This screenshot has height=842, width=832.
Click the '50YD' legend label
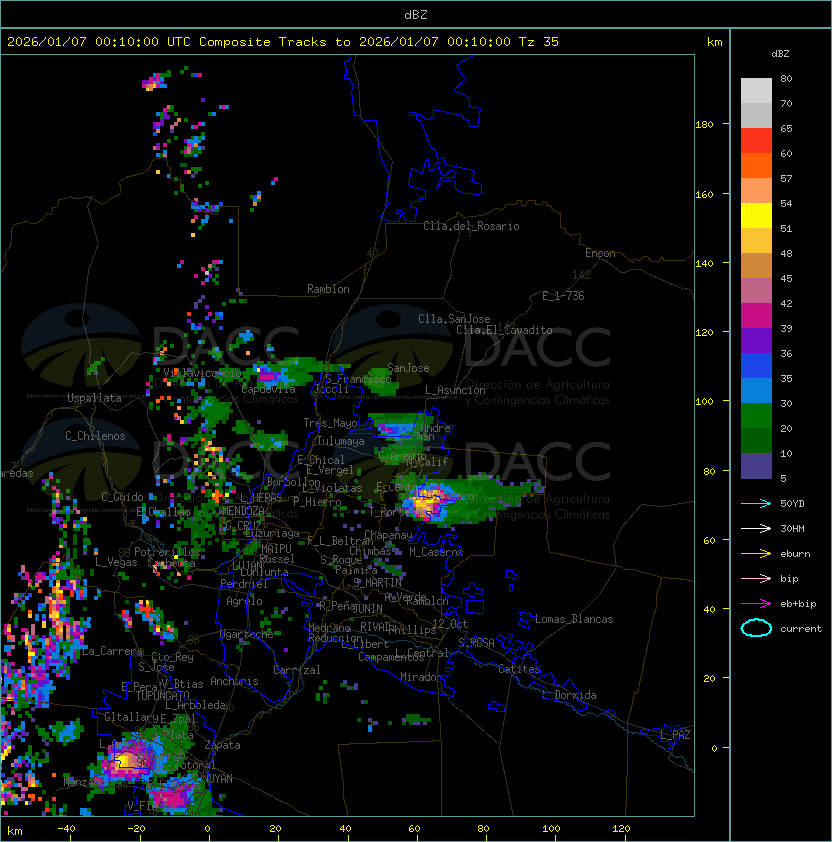point(792,503)
